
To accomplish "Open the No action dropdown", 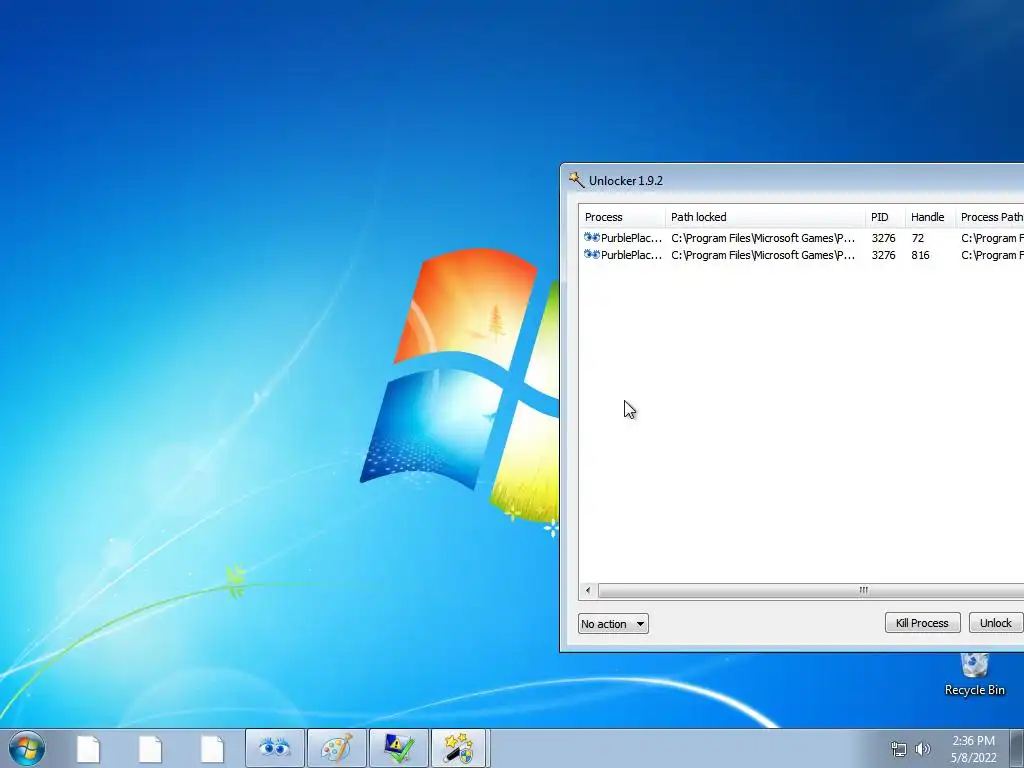I will coord(613,624).
